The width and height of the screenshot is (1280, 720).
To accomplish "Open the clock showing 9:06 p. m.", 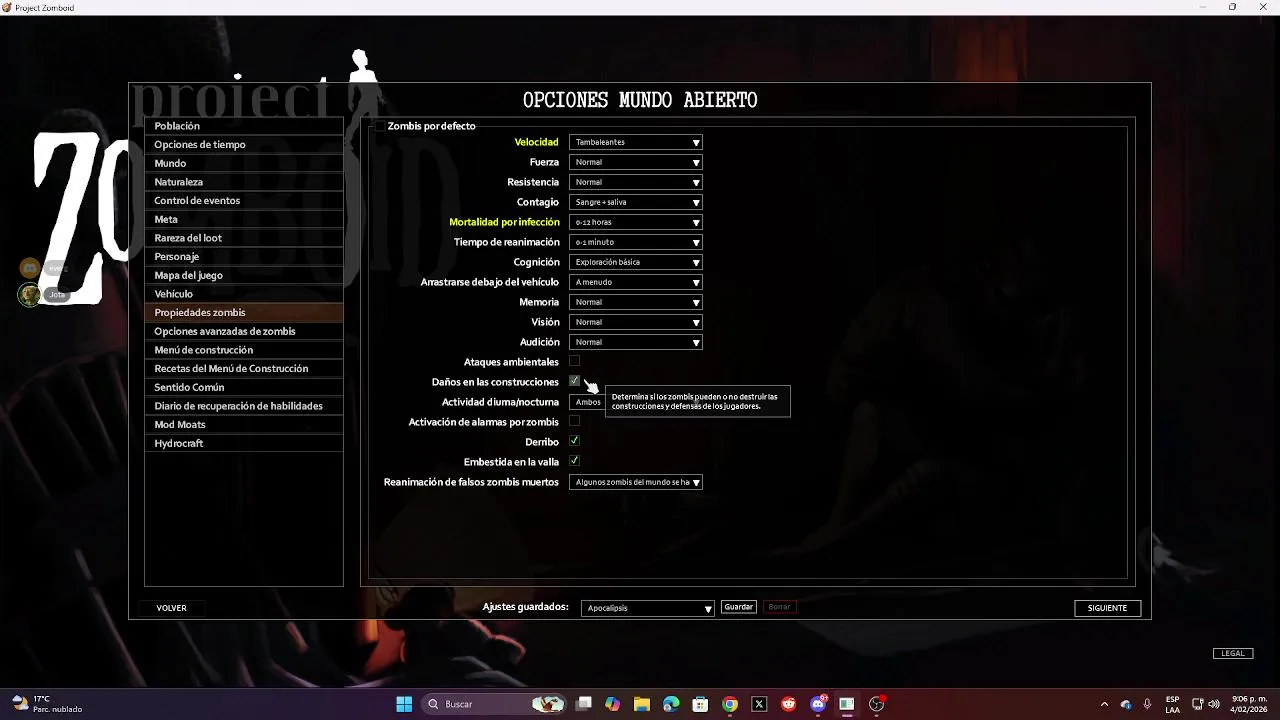I will click(1249, 704).
